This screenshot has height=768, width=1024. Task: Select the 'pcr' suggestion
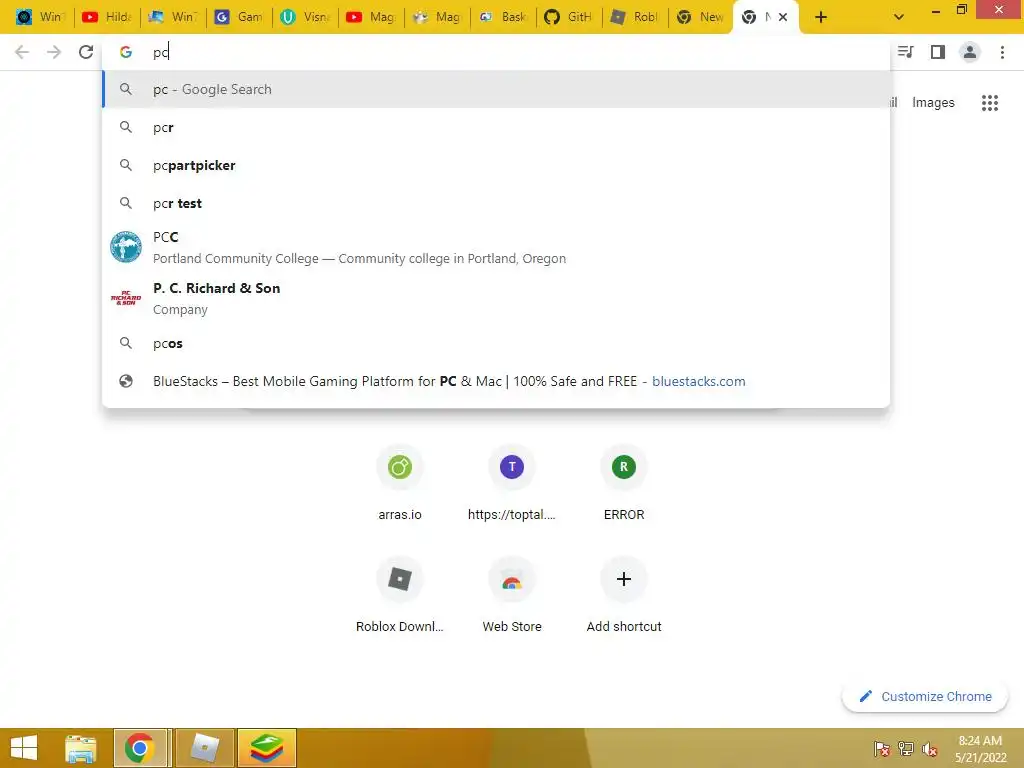pyautogui.click(x=496, y=127)
